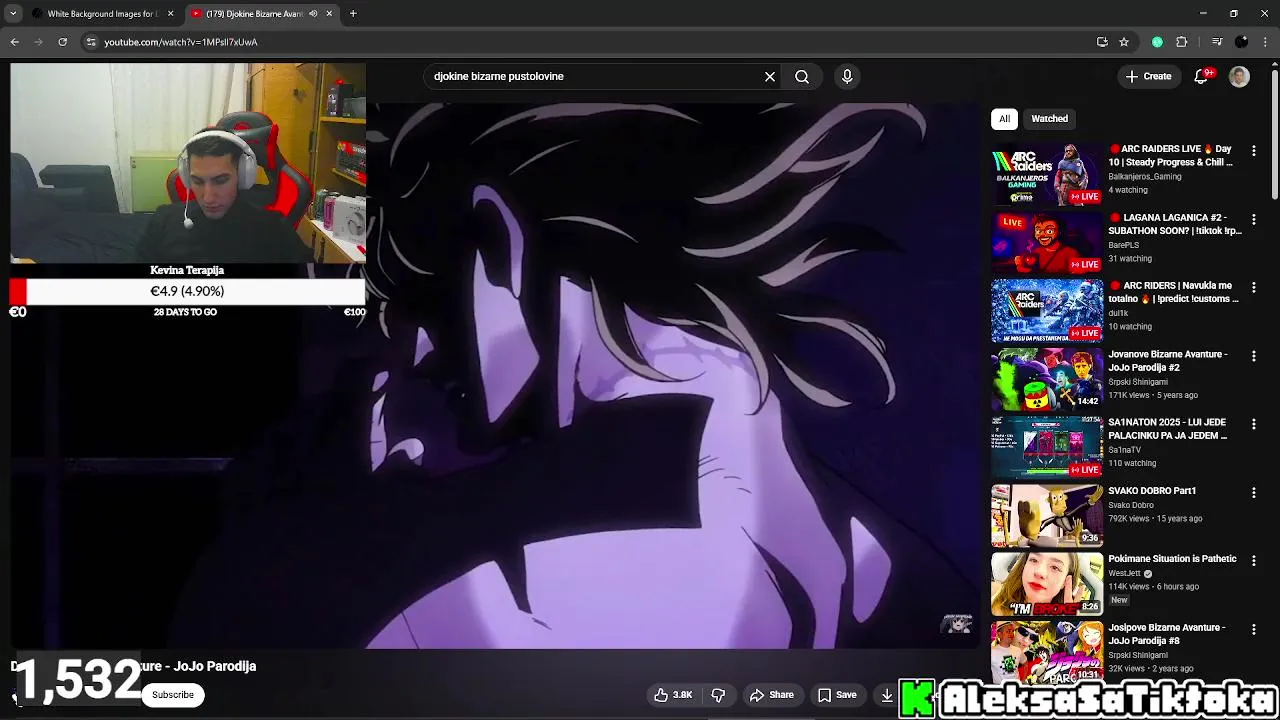Viewport: 1280px width, 720px height.
Task: Open the ARC RAIDERS LIVE Day 10 thumbnail
Action: pos(1047,174)
